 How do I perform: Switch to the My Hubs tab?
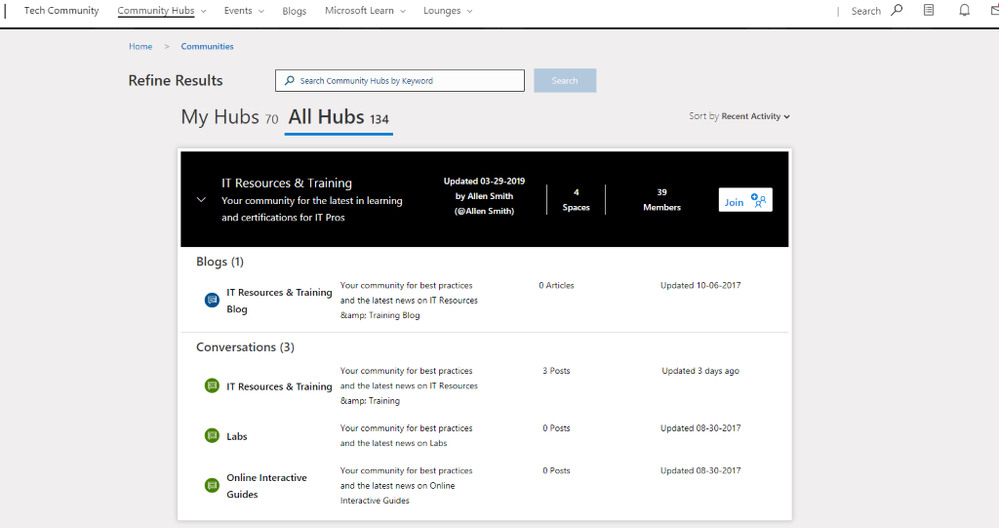coord(229,117)
